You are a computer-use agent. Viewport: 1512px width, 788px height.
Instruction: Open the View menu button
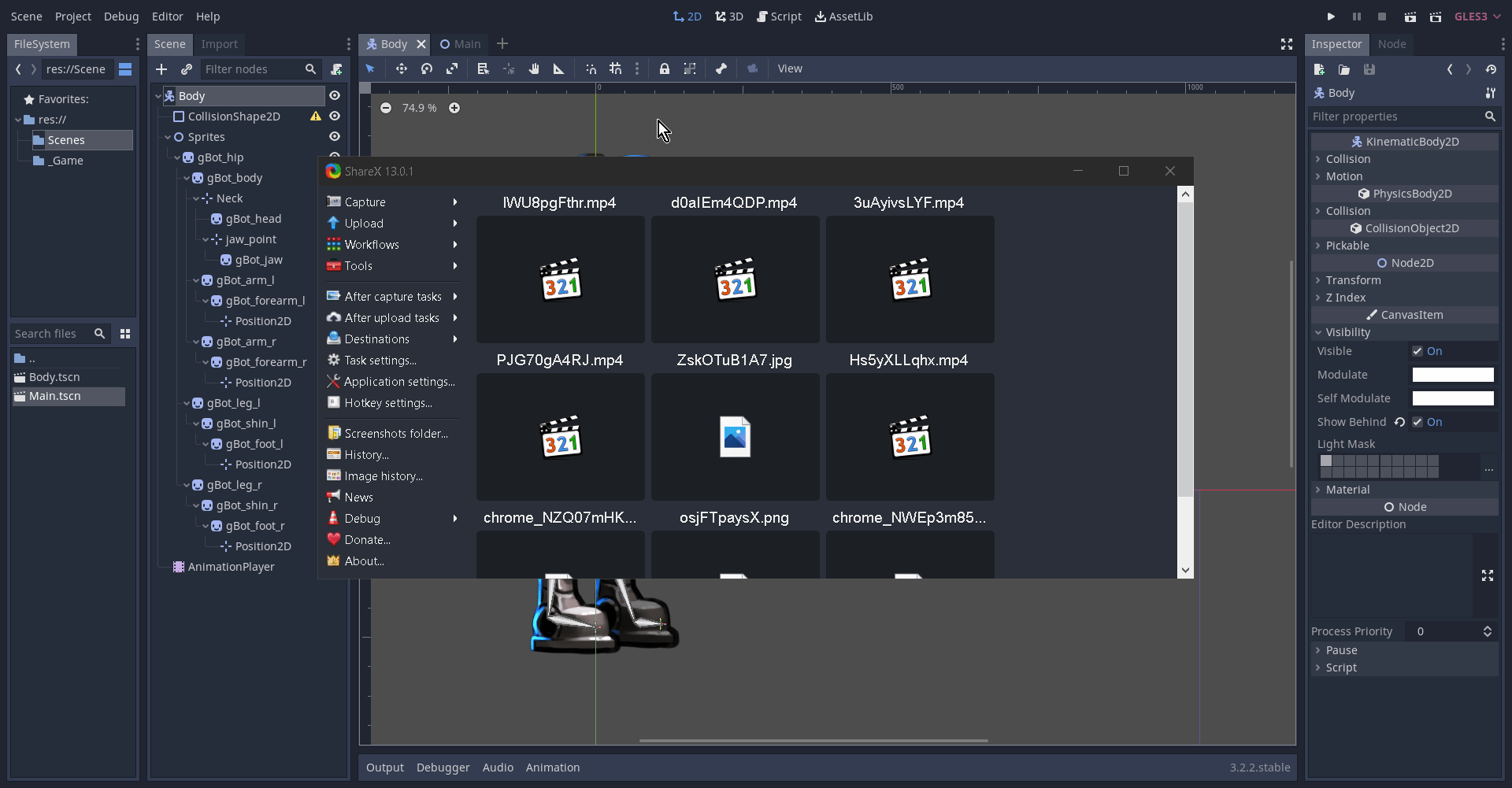tap(790, 69)
